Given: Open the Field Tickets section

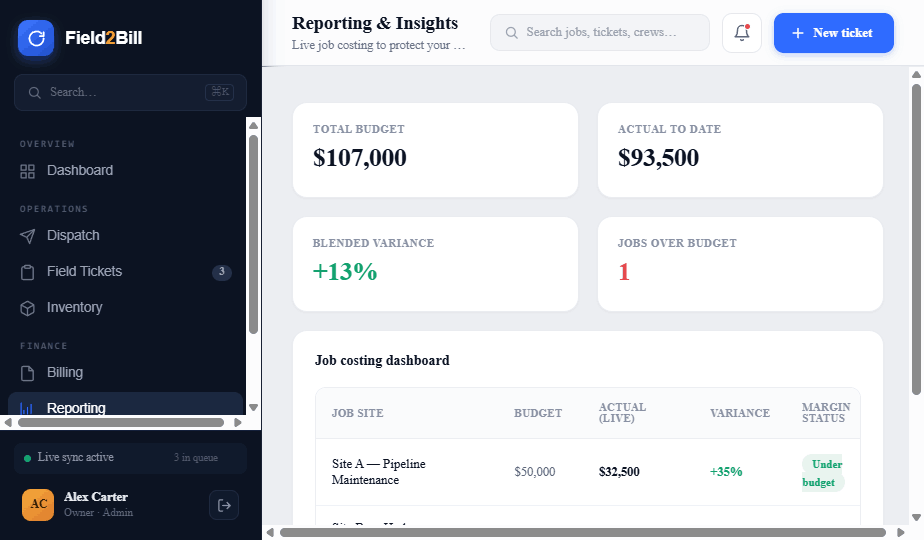Looking at the screenshot, I should tap(126, 272).
